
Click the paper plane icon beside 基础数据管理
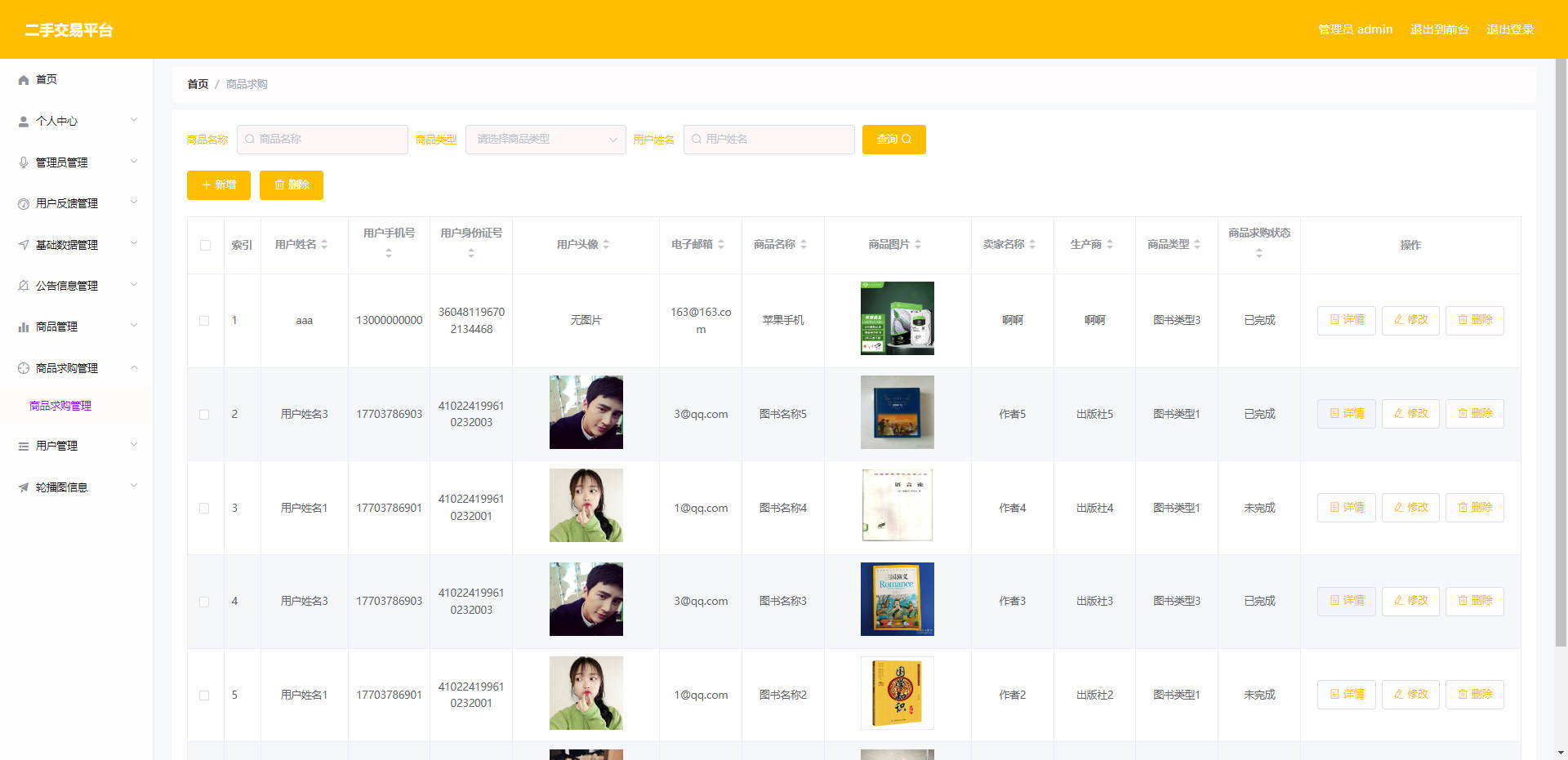coord(24,245)
